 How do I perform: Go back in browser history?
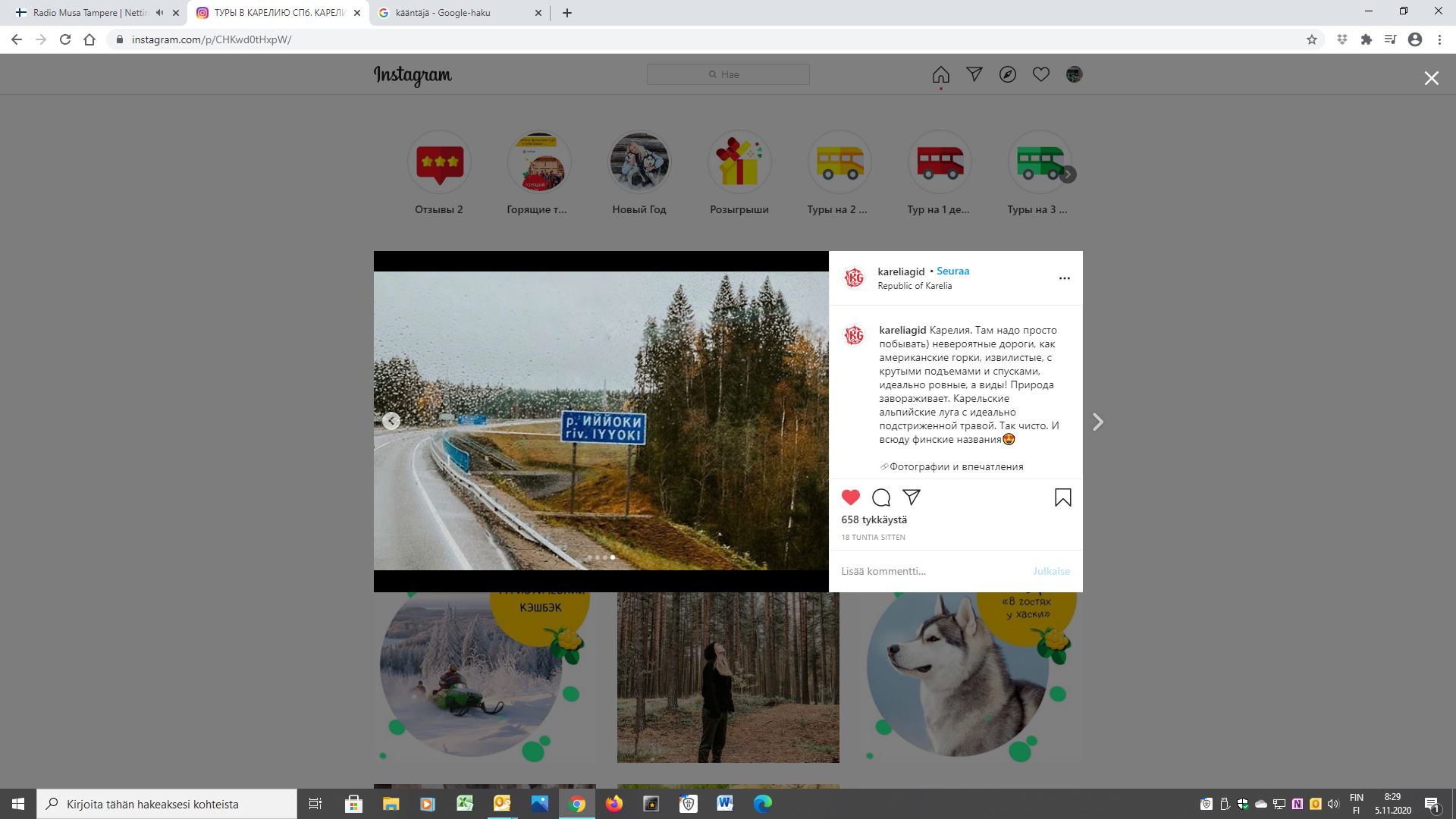tap(17, 39)
